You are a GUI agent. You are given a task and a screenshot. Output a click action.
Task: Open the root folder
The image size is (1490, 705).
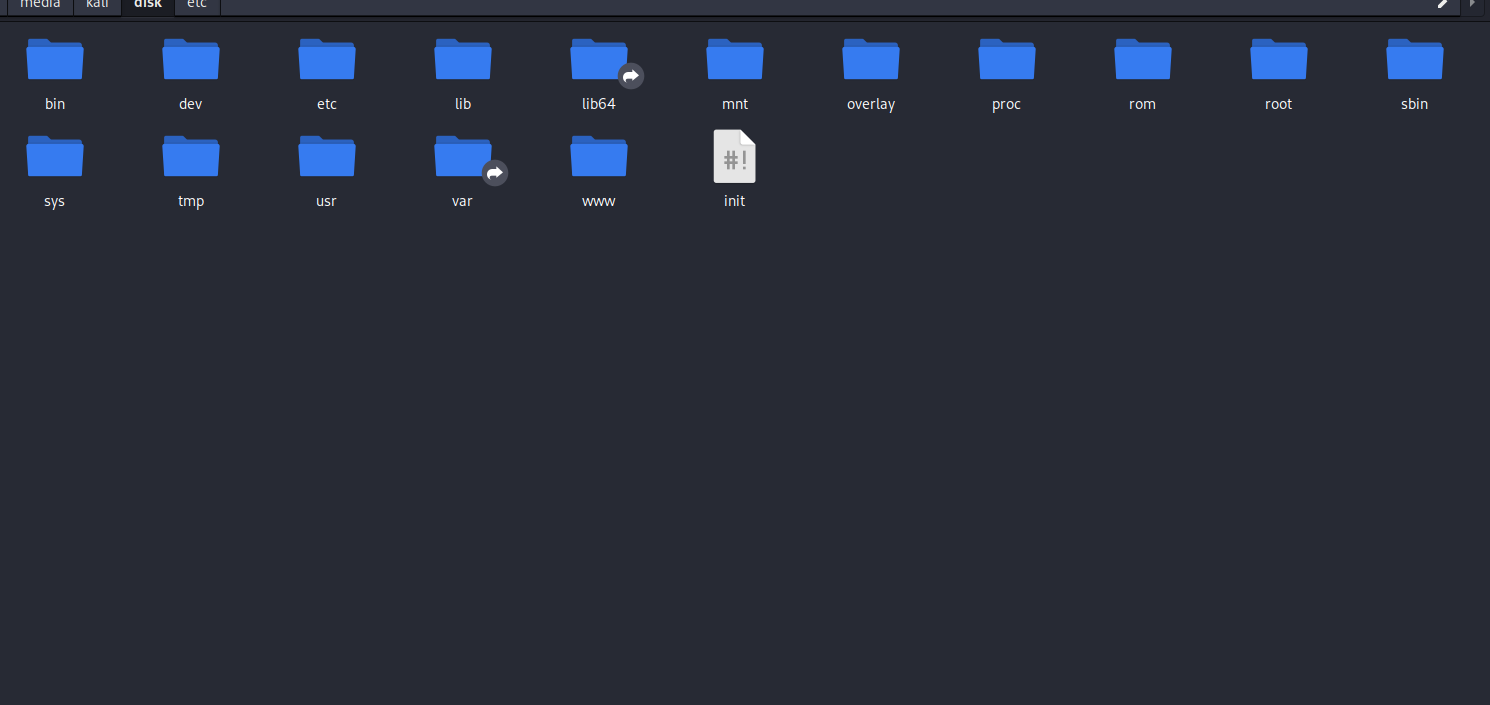tap(1279, 59)
